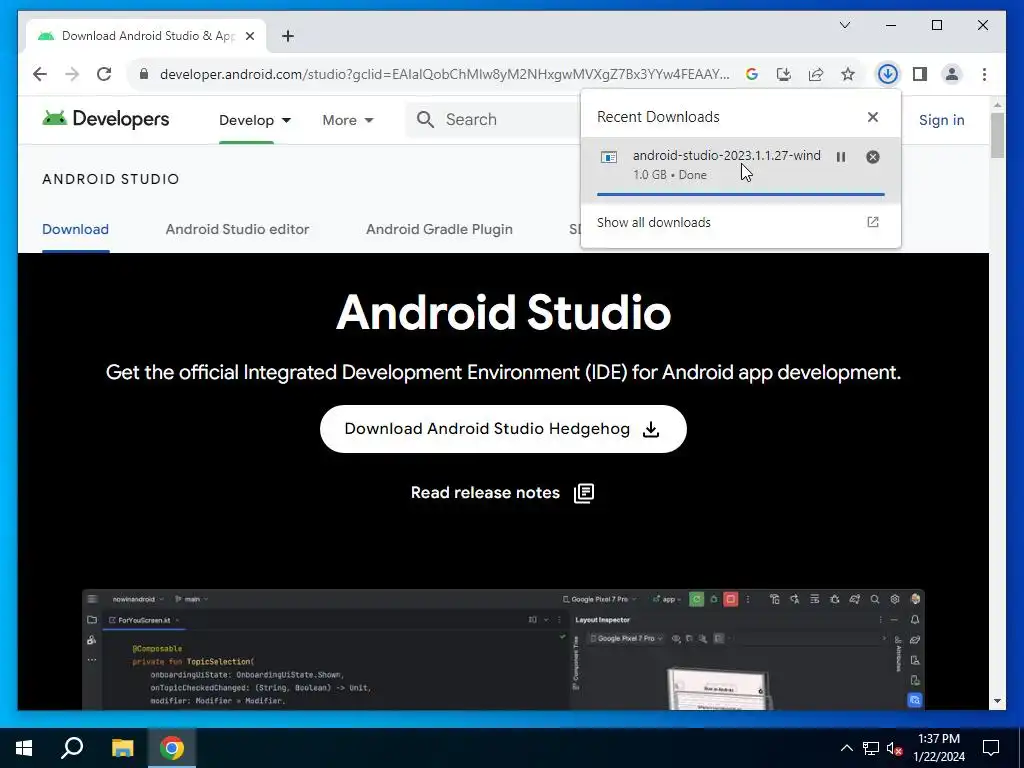
Task: Click the install app icon in the address bar
Action: 784,74
